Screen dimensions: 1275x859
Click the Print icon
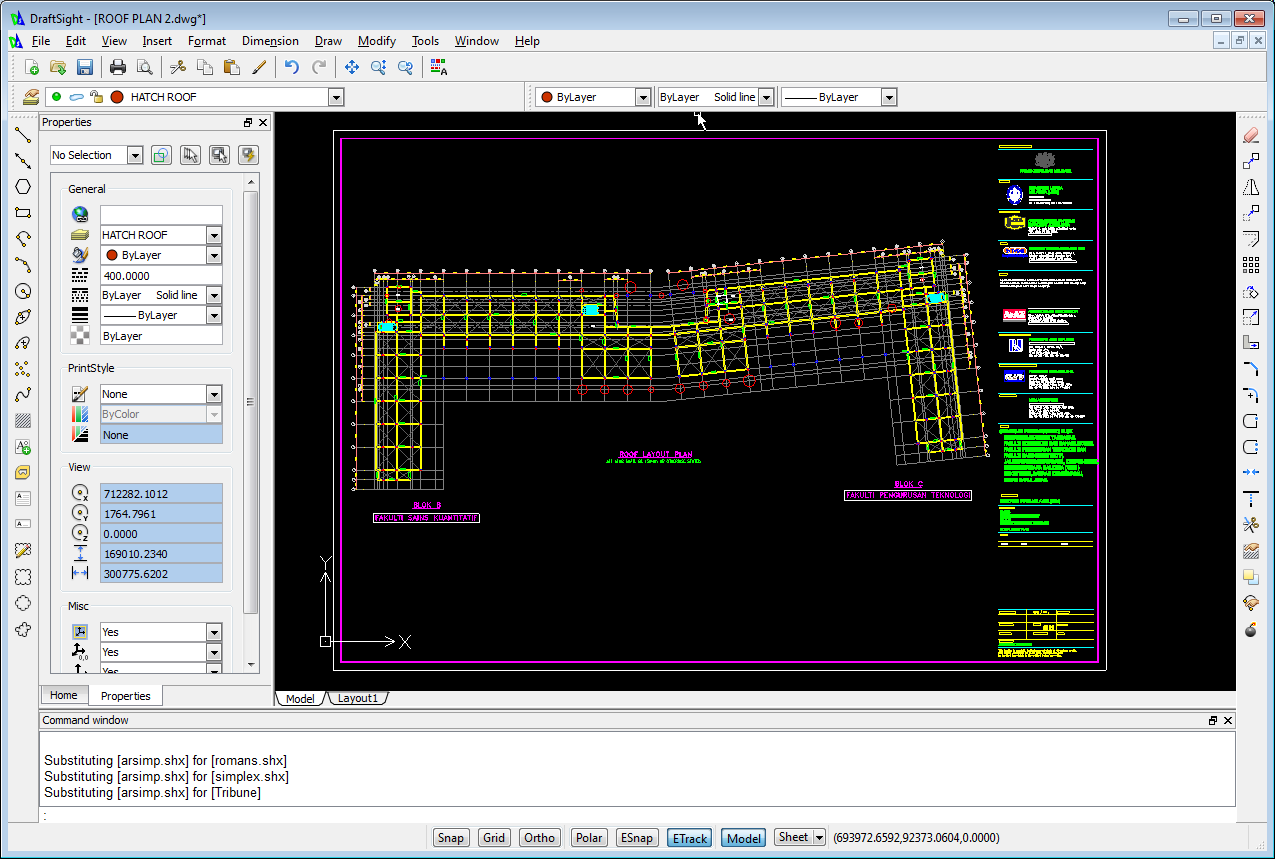click(118, 67)
